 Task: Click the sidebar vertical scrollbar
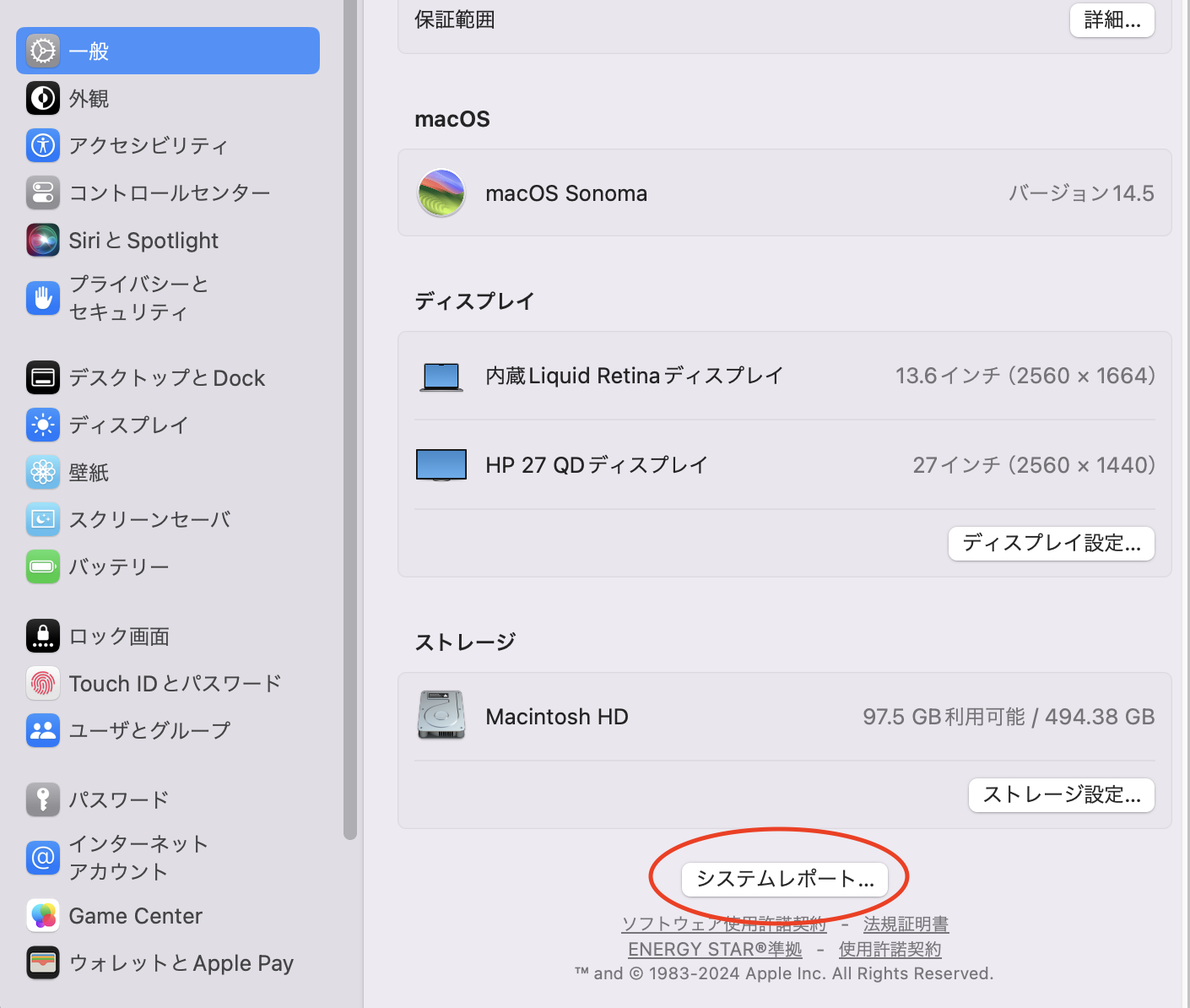(x=350, y=420)
